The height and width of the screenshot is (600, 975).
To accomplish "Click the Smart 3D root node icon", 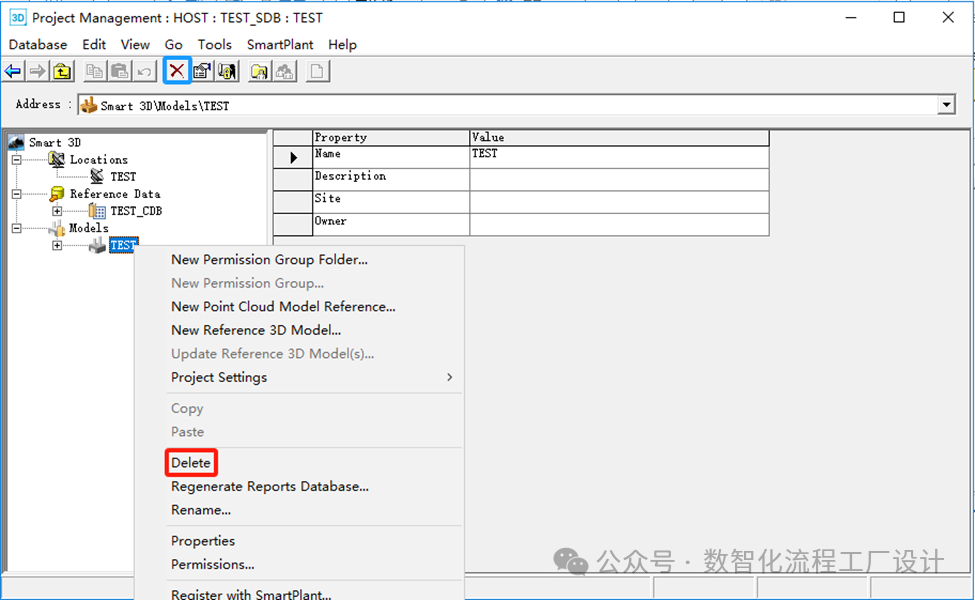I will [x=16, y=142].
